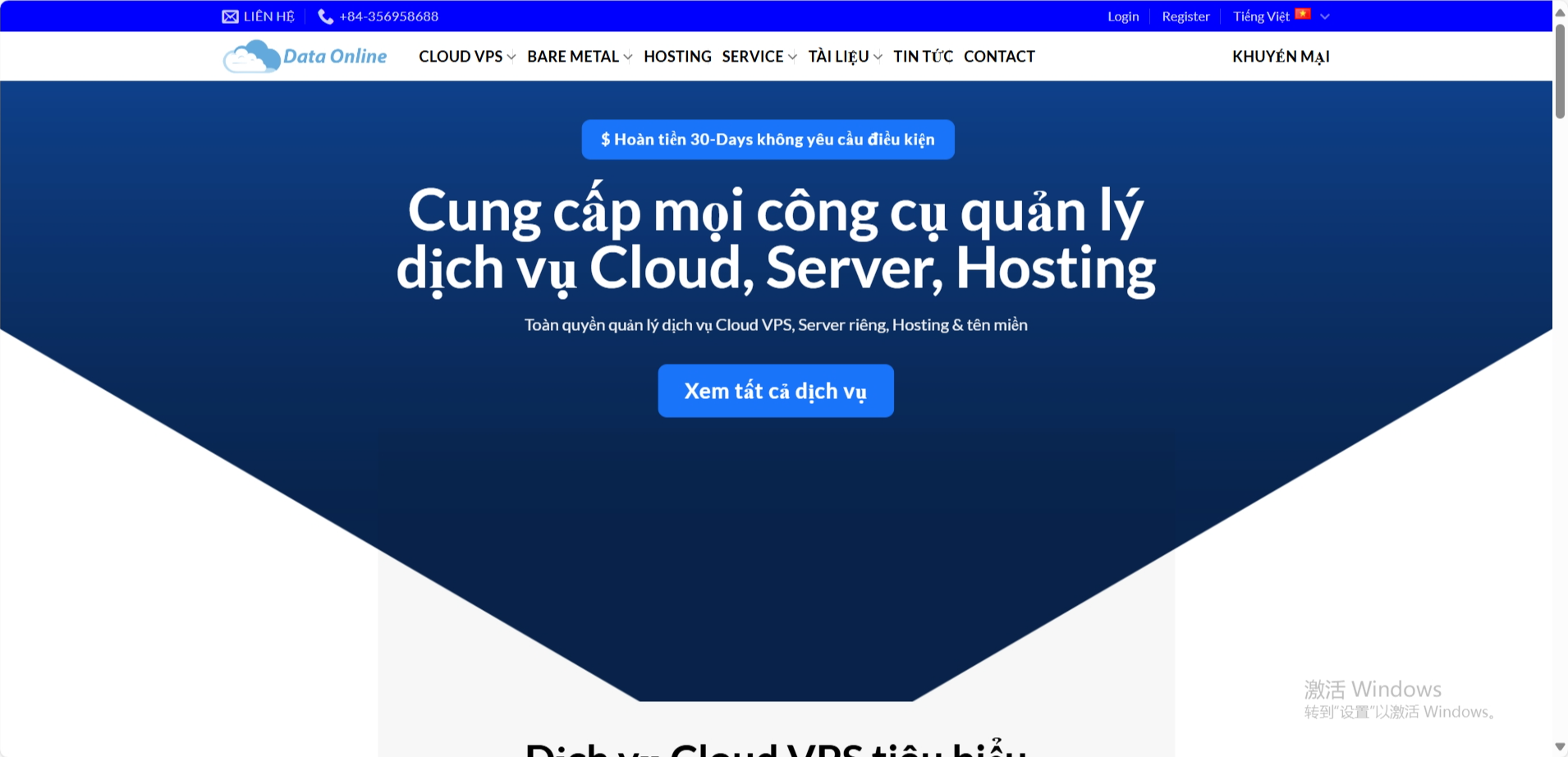Expand the CLOUD VPS menu chevron
Image resolution: width=1568 pixels, height=757 pixels.
[x=511, y=57]
